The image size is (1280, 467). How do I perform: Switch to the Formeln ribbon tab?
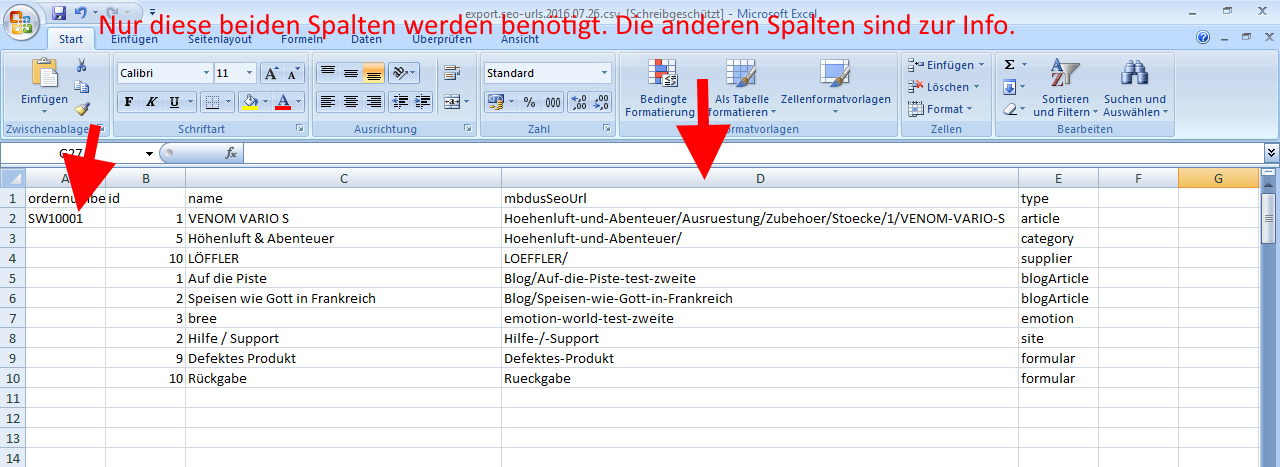pos(302,39)
